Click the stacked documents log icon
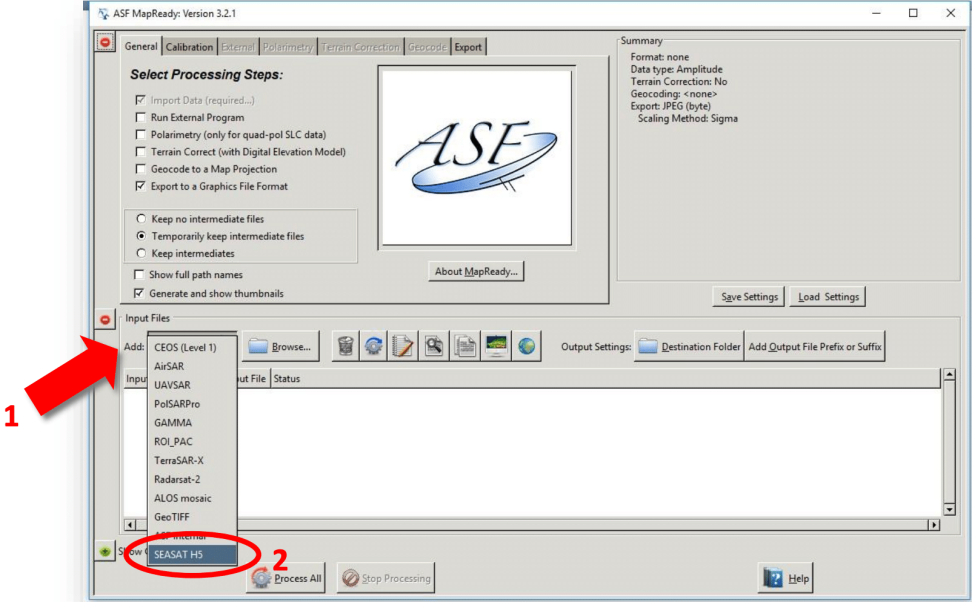This screenshot has height=602, width=972. tap(464, 346)
